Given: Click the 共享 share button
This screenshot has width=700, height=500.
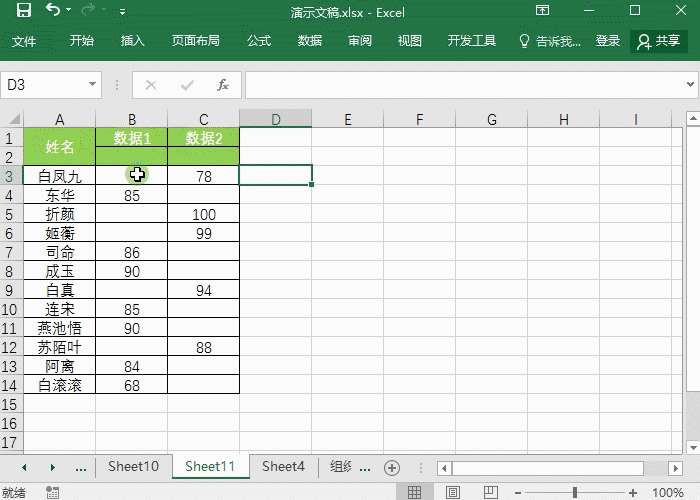Looking at the screenshot, I should click(x=658, y=41).
